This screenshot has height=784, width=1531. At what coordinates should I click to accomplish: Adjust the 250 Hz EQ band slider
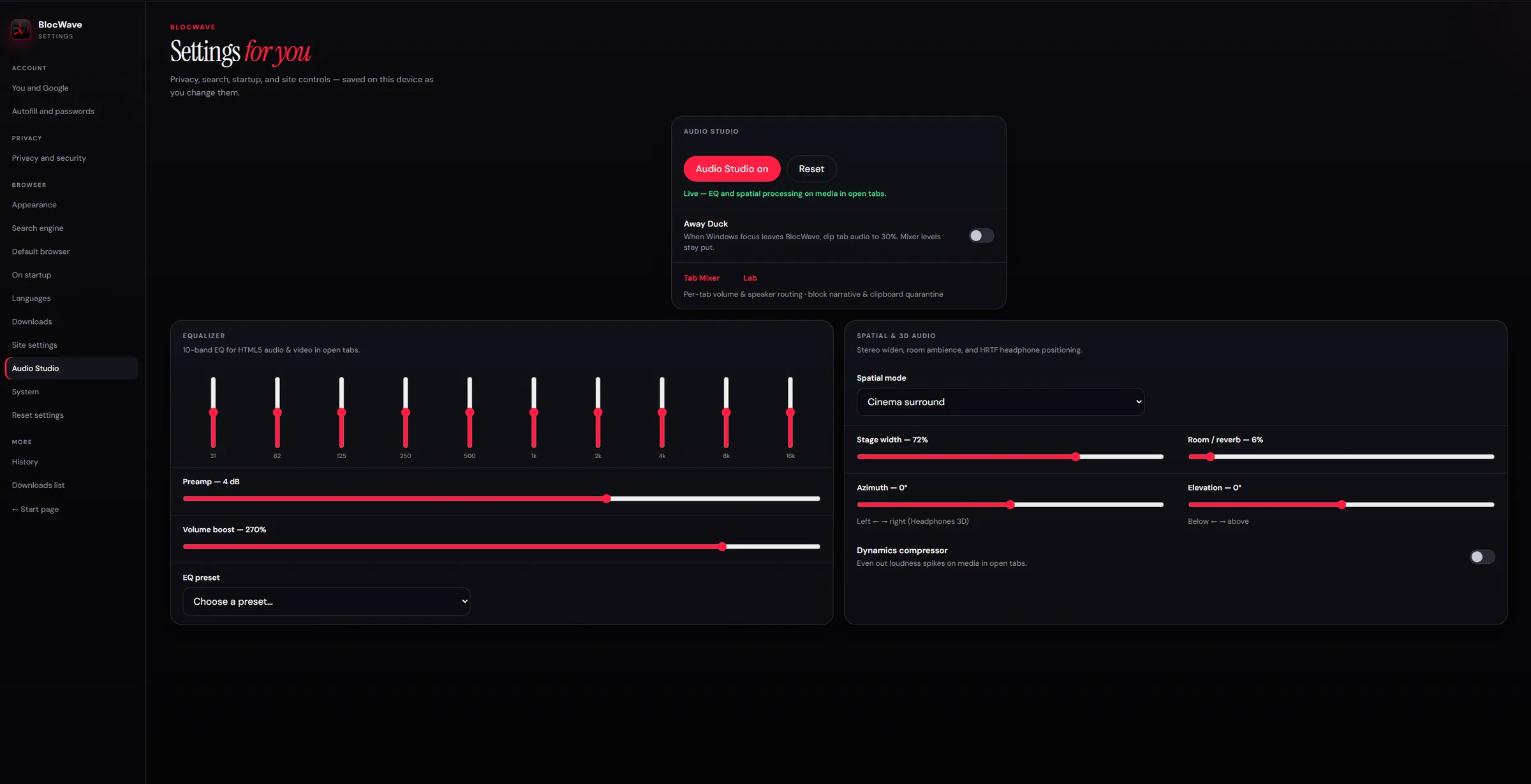point(405,412)
